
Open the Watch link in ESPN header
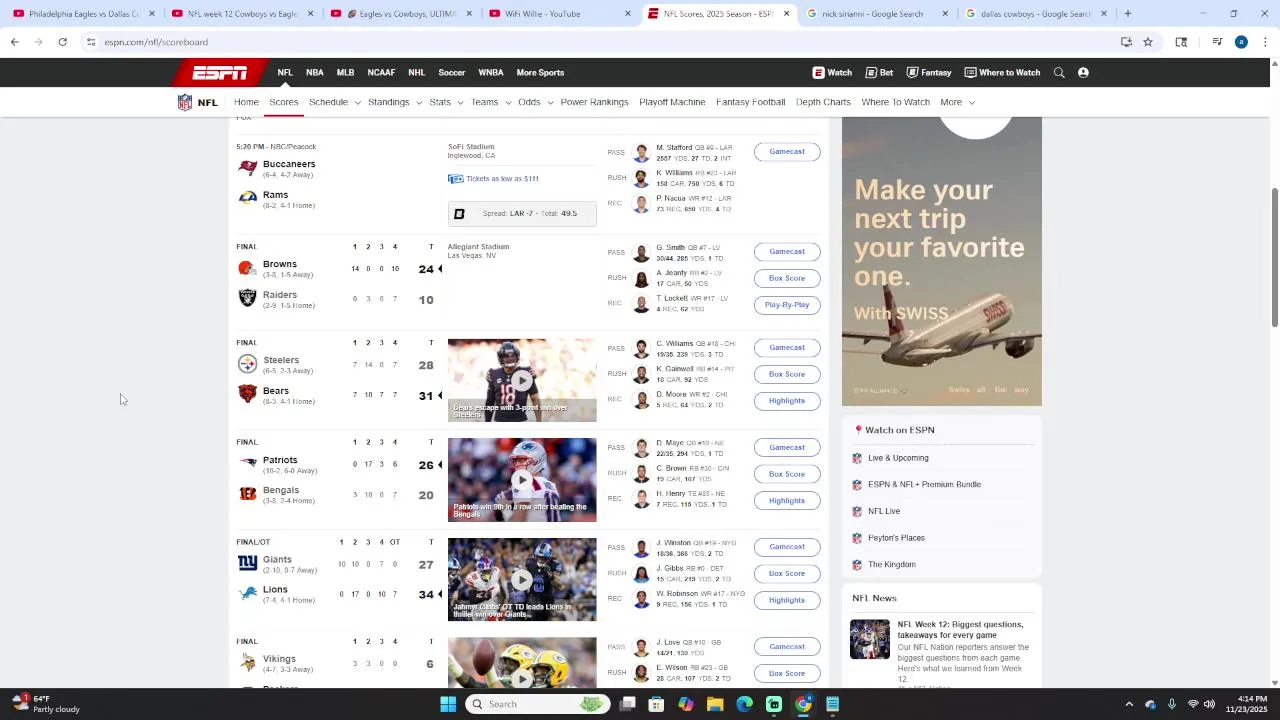click(832, 73)
